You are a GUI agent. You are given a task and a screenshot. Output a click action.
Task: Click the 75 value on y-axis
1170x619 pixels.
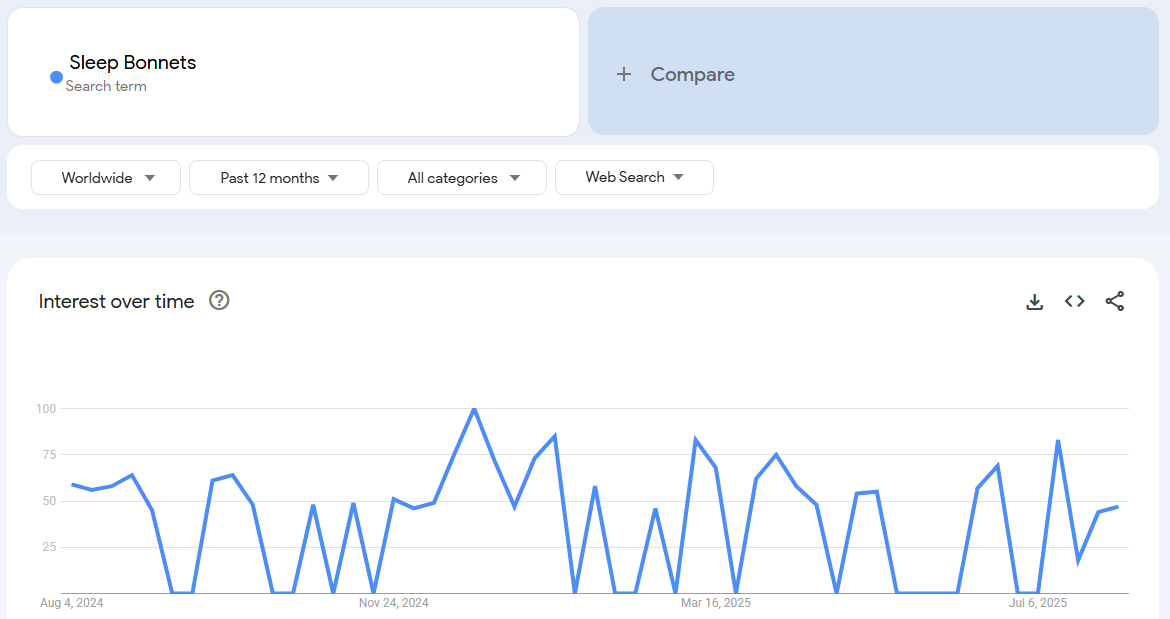pos(46,454)
